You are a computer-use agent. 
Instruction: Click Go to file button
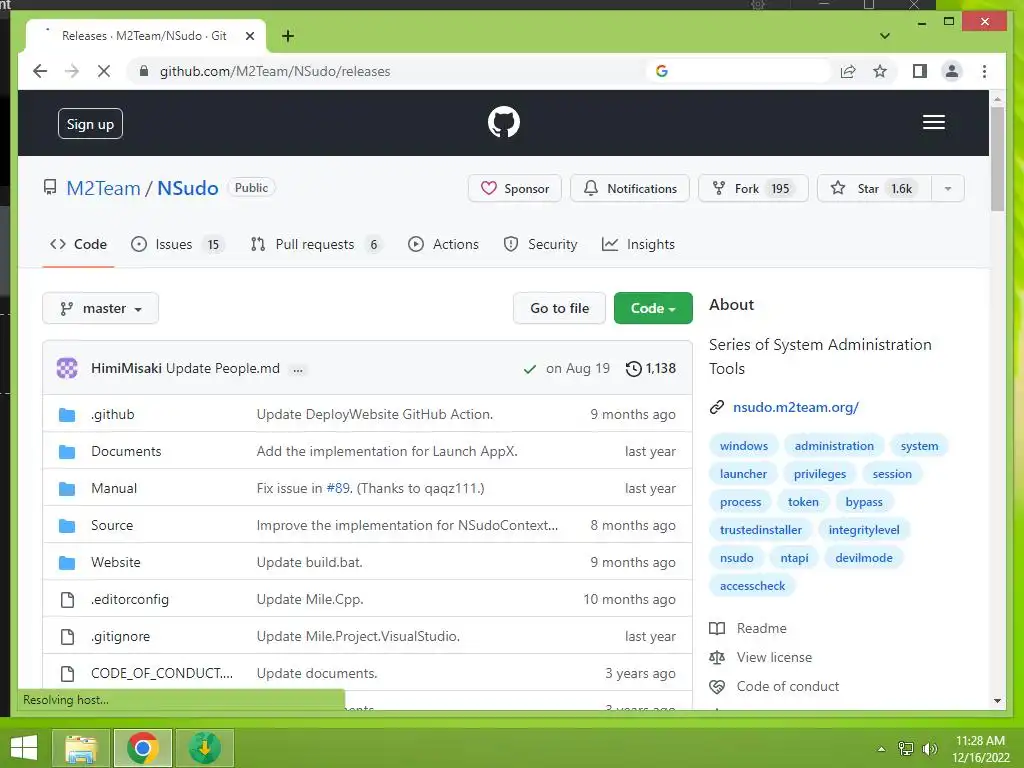(560, 308)
